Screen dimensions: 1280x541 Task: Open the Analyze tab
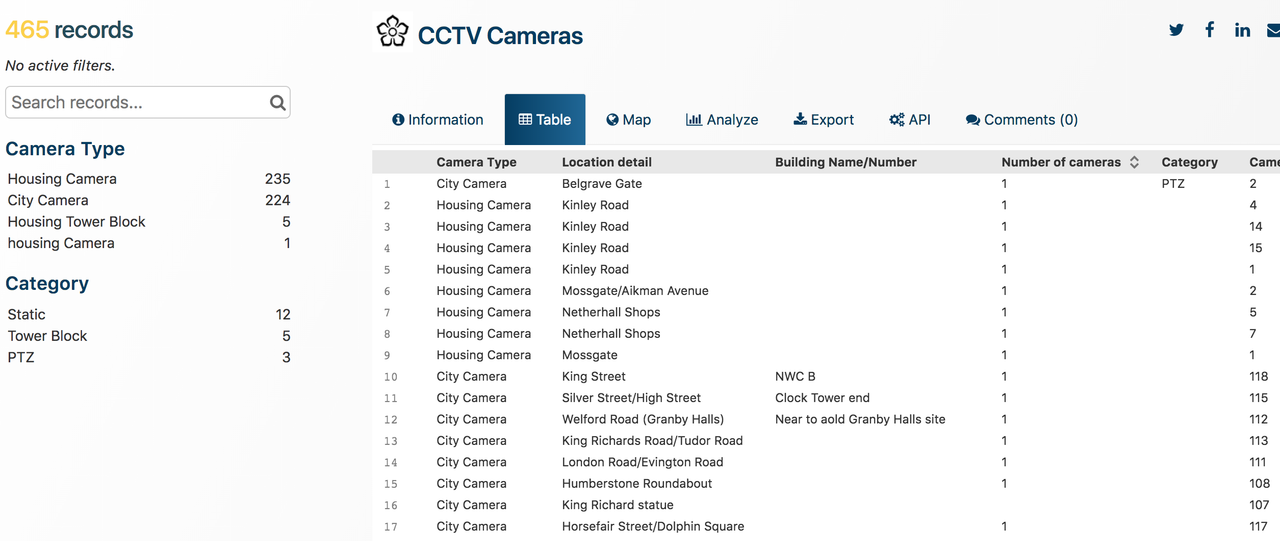(722, 120)
